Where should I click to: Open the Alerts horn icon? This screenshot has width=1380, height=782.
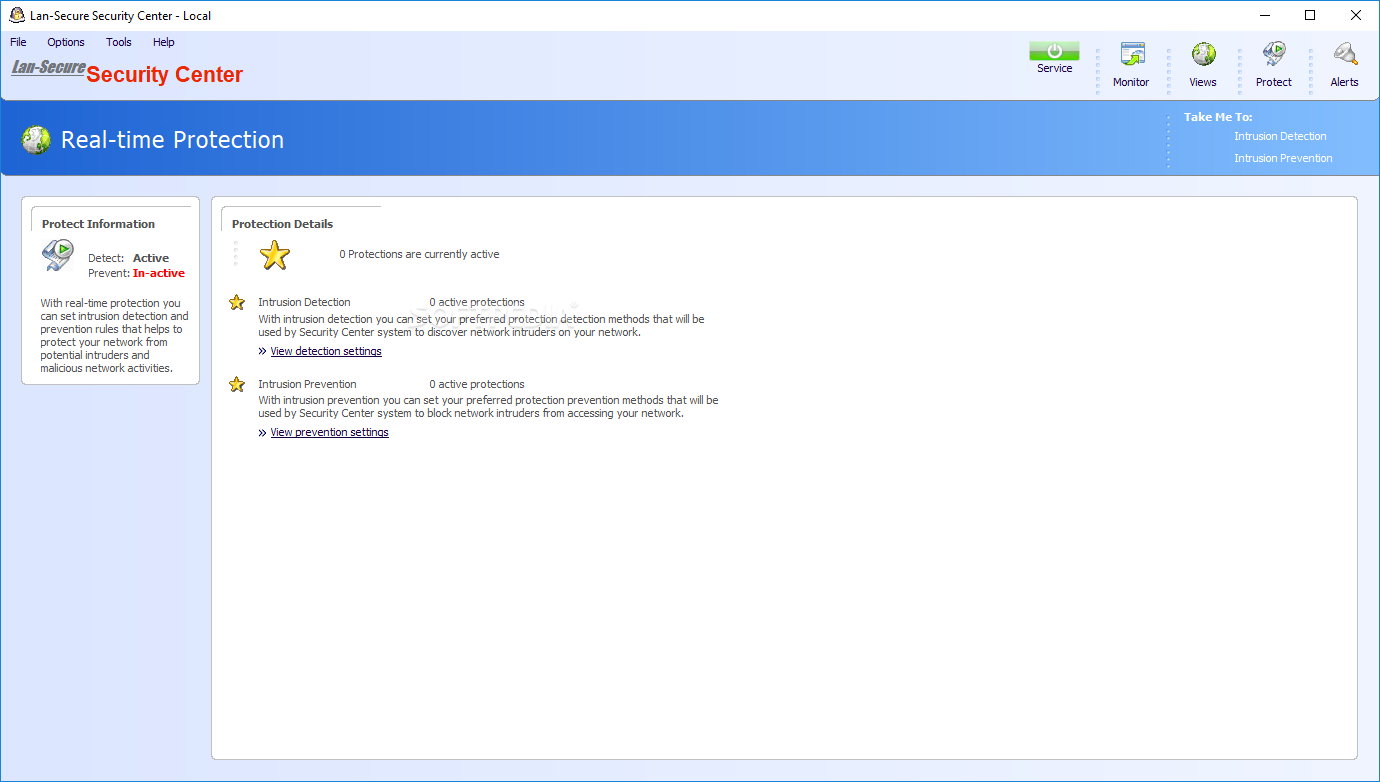tap(1345, 55)
